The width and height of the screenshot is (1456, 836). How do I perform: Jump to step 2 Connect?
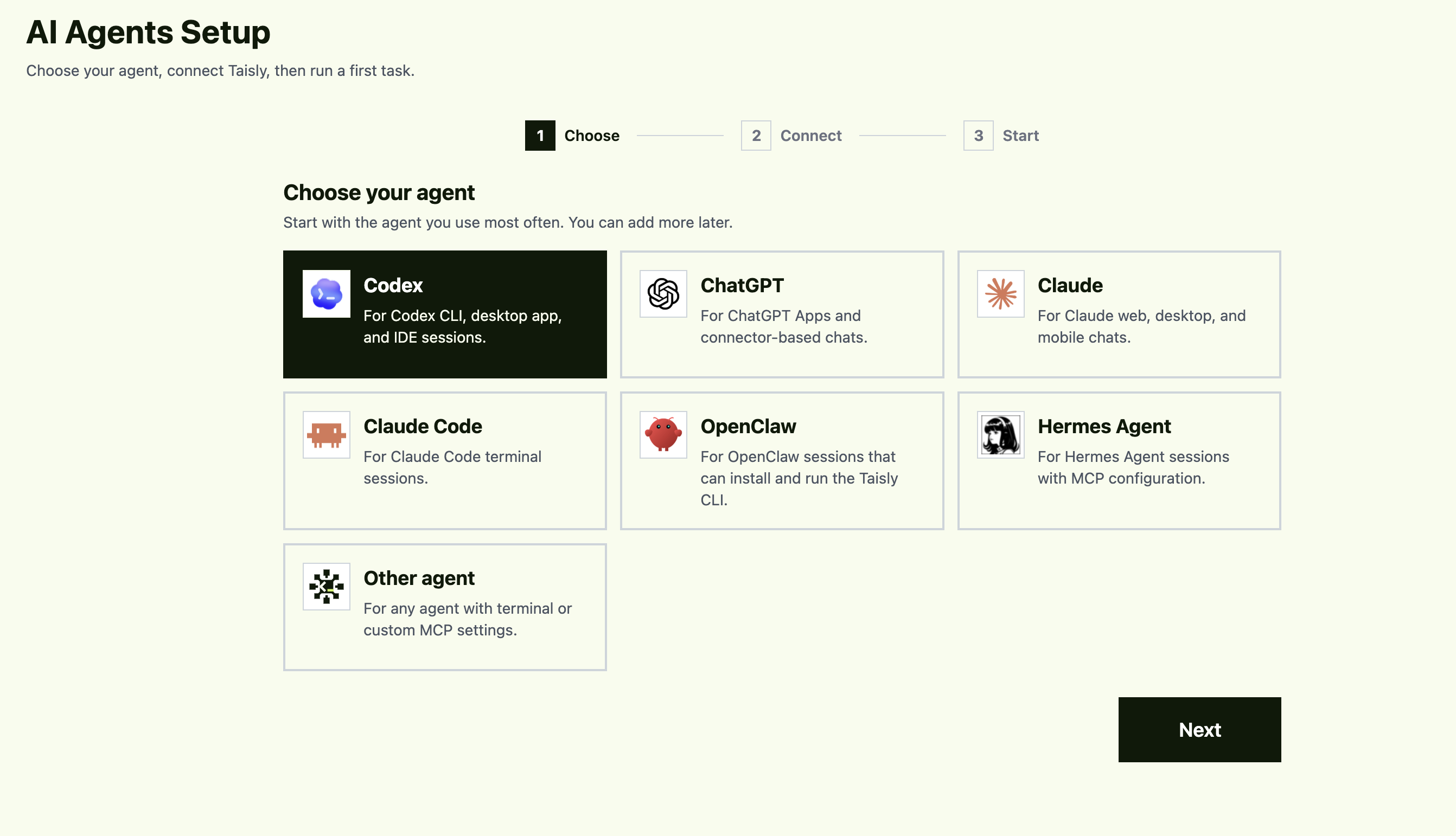click(x=791, y=136)
